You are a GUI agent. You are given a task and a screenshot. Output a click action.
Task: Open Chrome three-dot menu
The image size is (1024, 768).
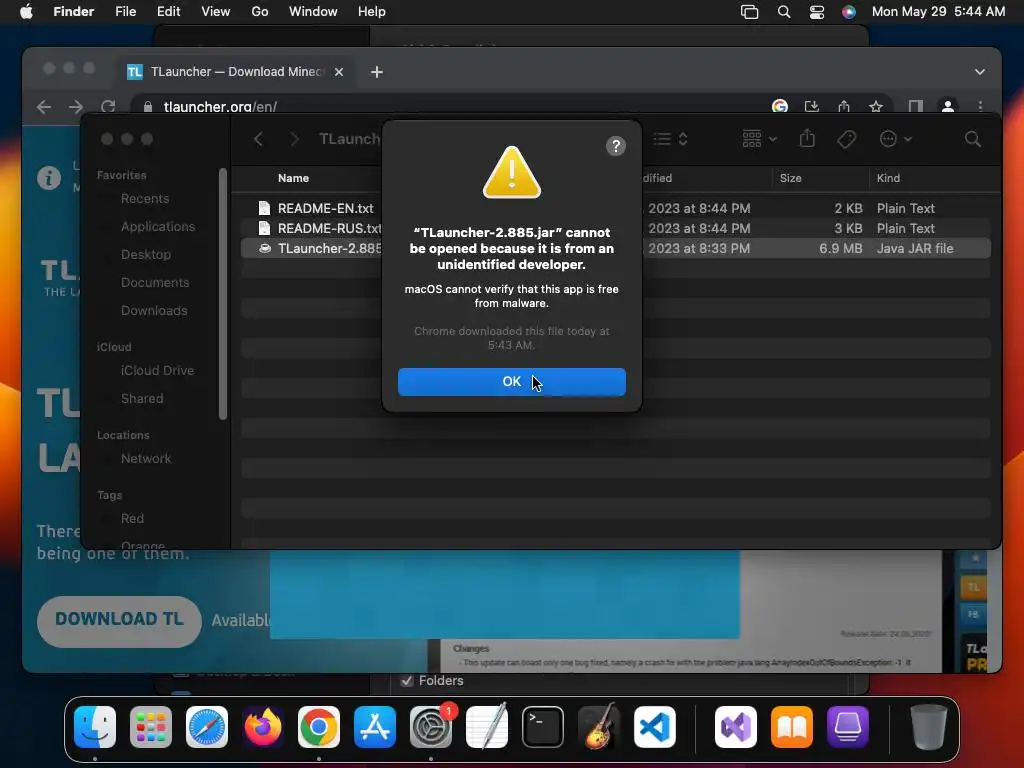tap(980, 106)
